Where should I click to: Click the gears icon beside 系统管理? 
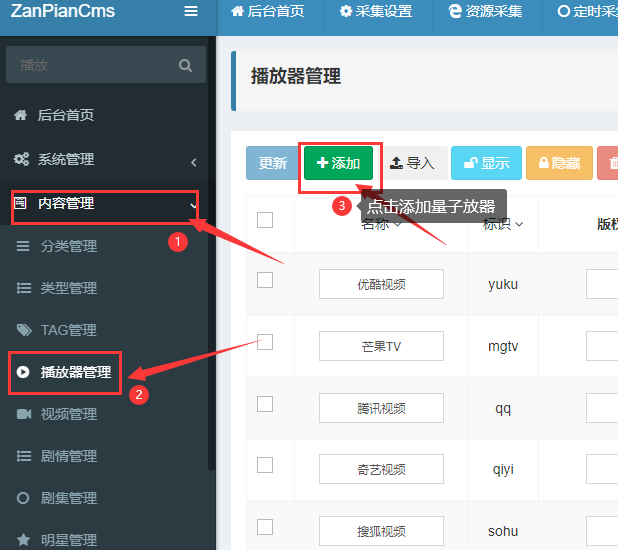pyautogui.click(x=21, y=159)
